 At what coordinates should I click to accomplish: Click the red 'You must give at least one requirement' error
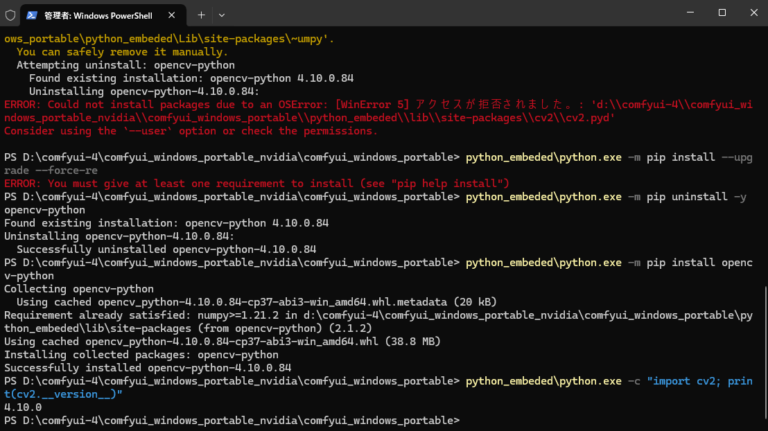[257, 184]
